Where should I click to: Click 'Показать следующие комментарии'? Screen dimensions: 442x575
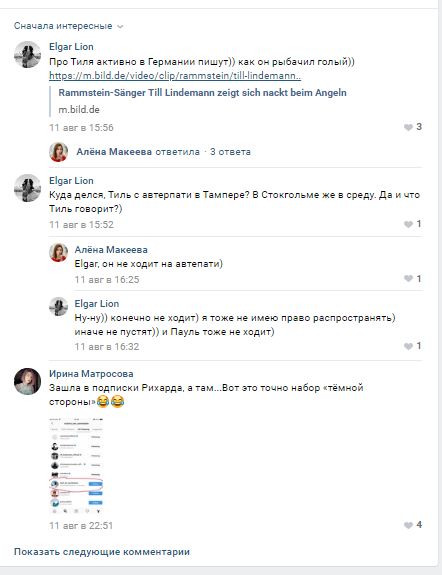click(102, 552)
